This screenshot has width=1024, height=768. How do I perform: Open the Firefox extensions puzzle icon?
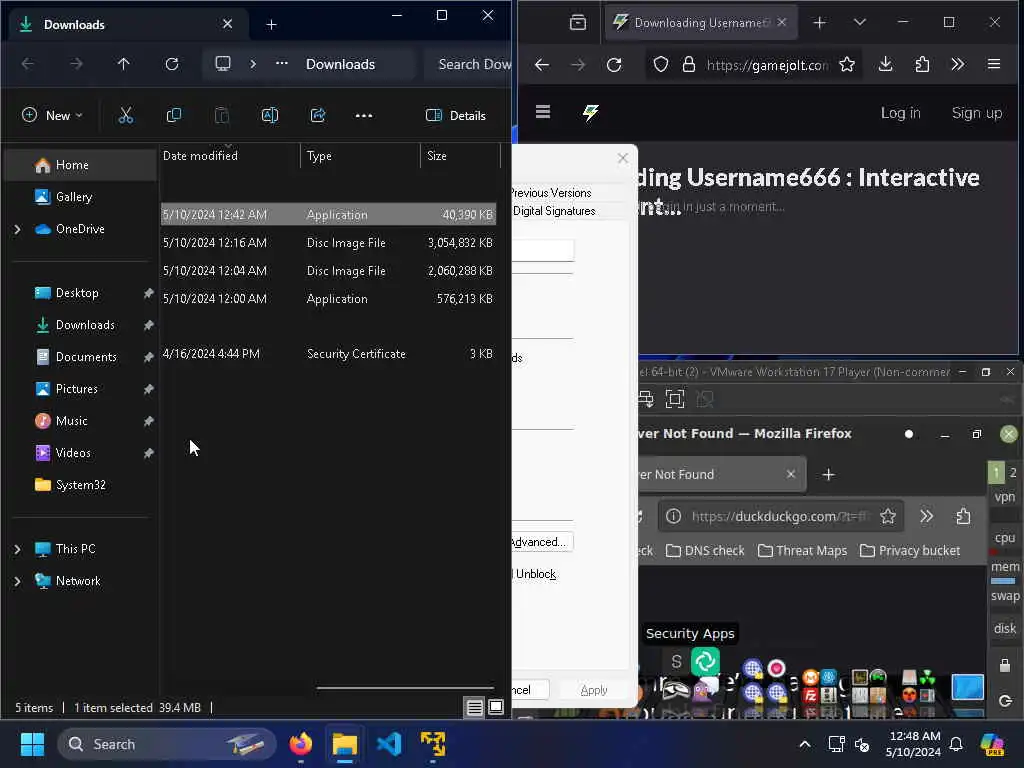coord(922,64)
